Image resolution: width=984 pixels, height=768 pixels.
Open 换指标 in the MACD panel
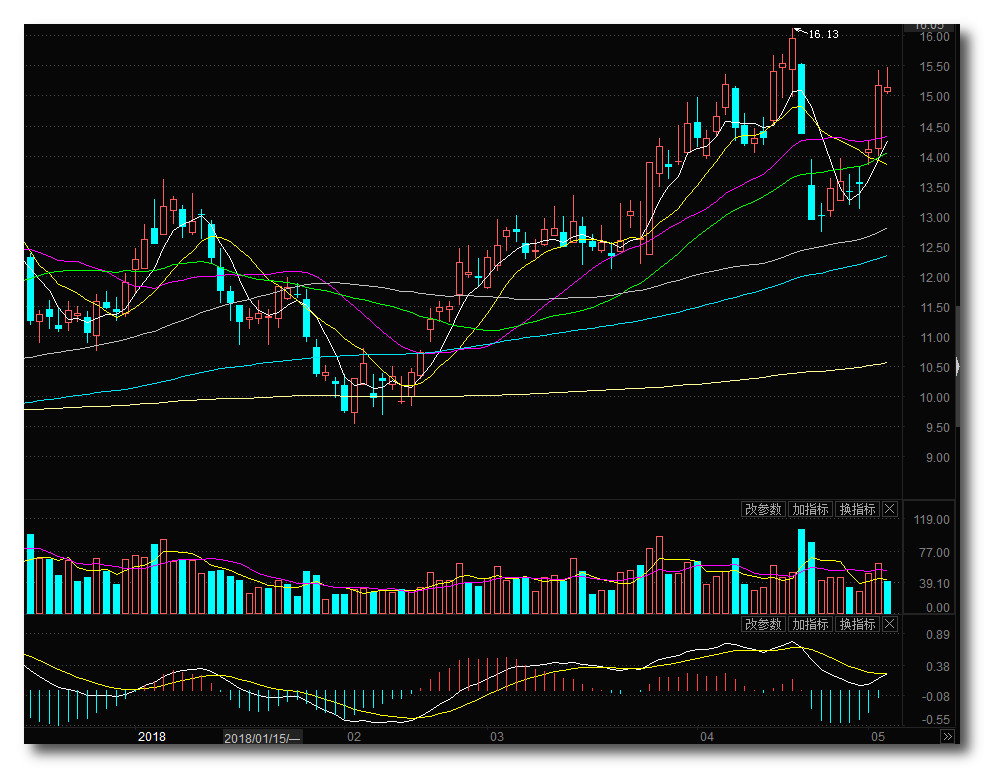[857, 624]
